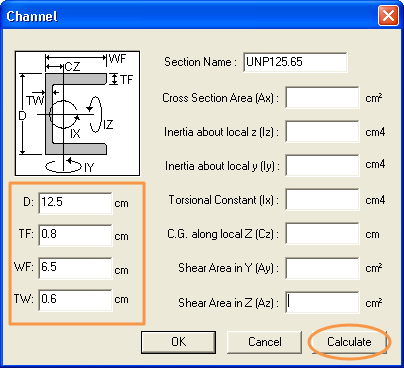Edit the WF flange width value 6.5

pyautogui.click(x=75, y=268)
